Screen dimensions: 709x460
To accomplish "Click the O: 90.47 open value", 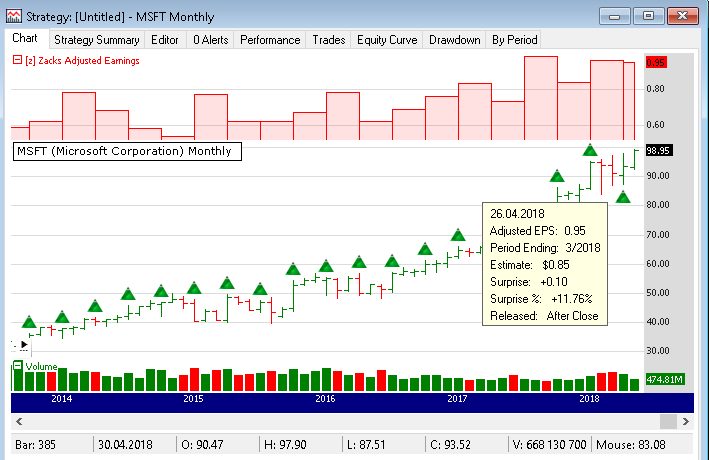I will [x=202, y=445].
